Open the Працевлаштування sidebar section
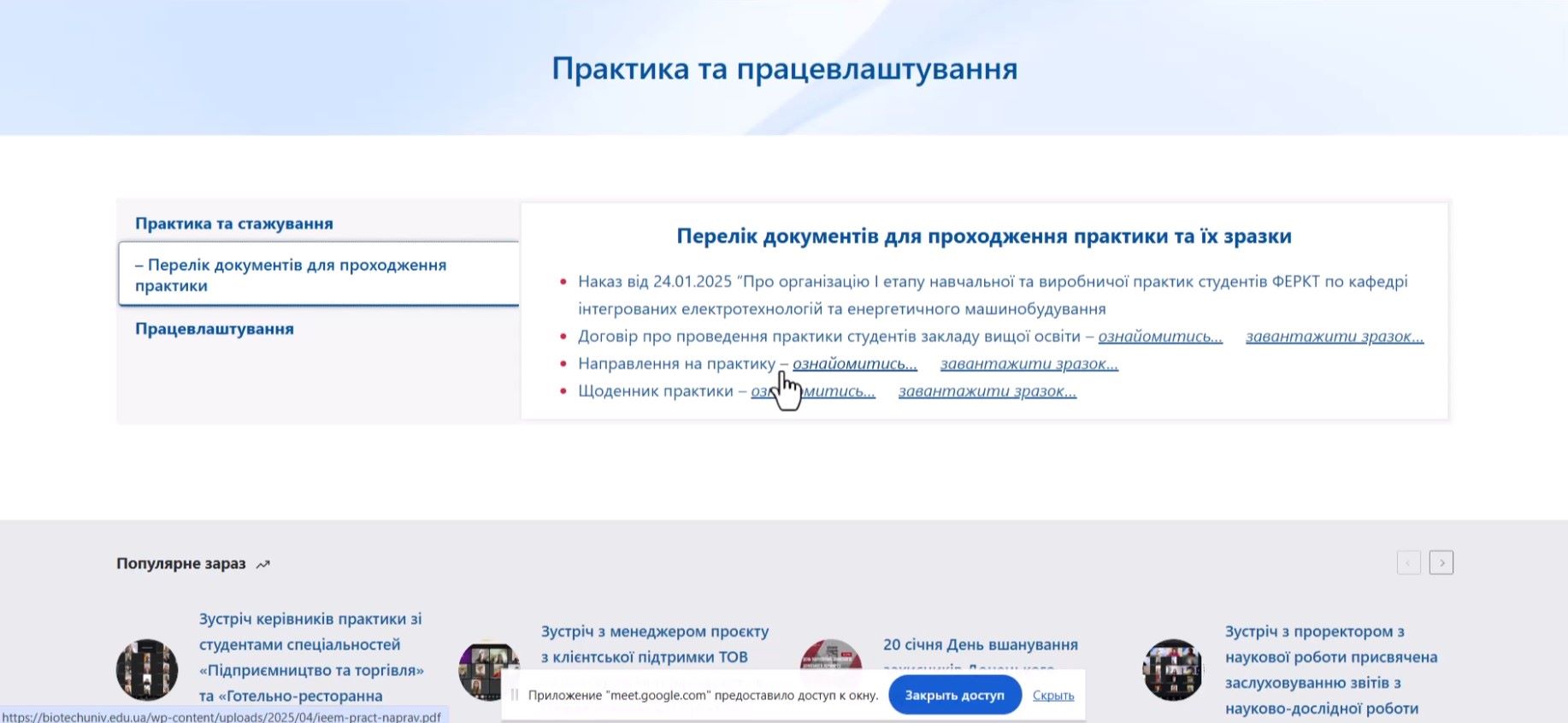Screen dimensions: 1568x723 [214, 329]
